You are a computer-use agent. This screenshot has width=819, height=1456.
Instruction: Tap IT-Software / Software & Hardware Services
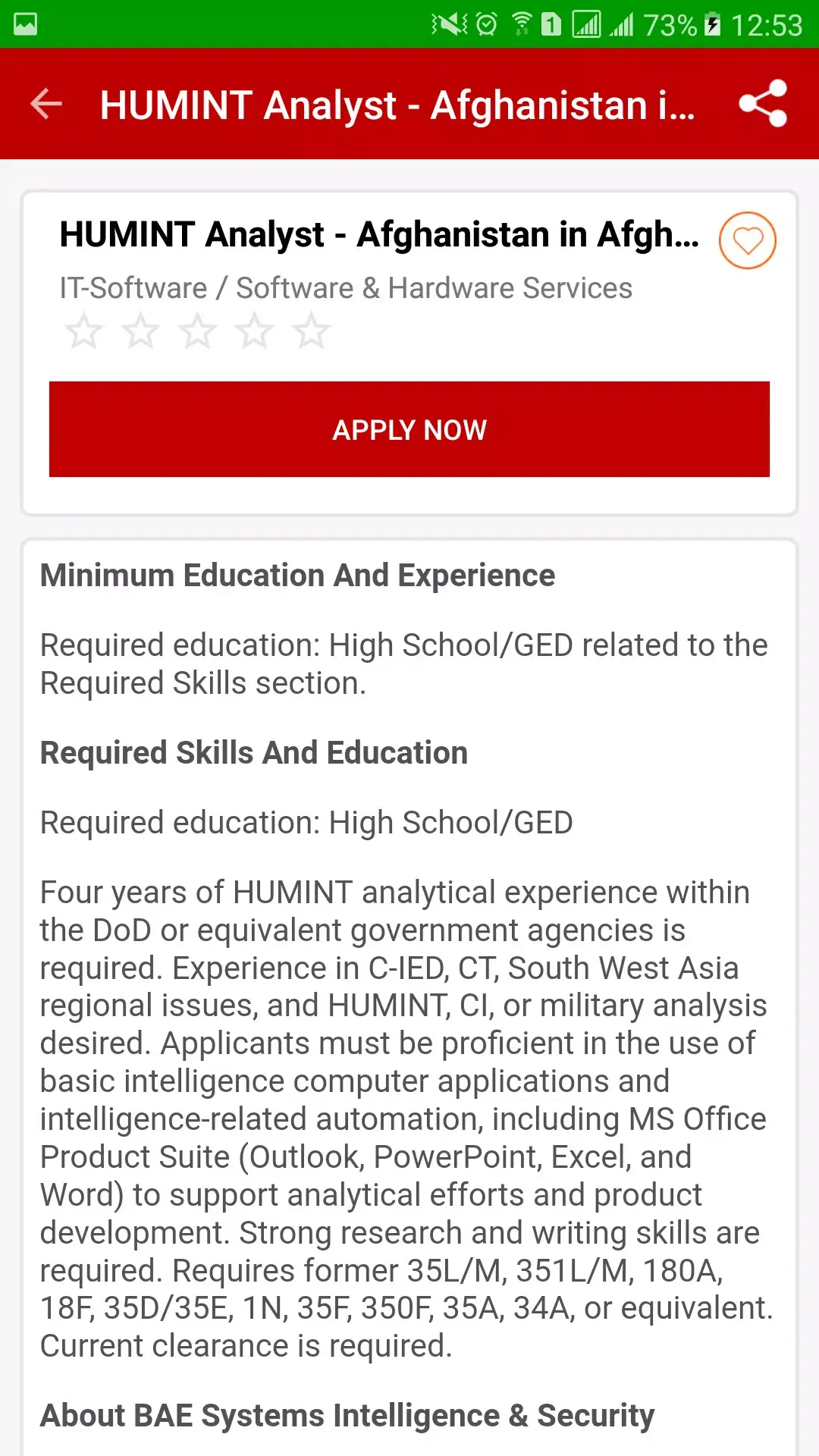346,288
